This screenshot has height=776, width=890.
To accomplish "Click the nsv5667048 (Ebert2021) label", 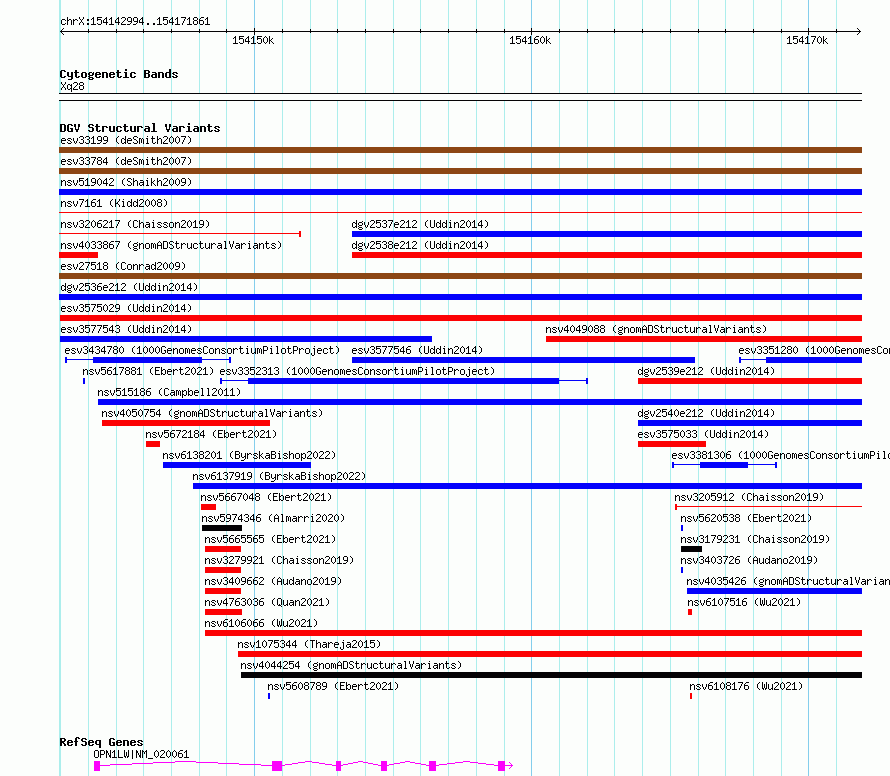I will point(266,497).
